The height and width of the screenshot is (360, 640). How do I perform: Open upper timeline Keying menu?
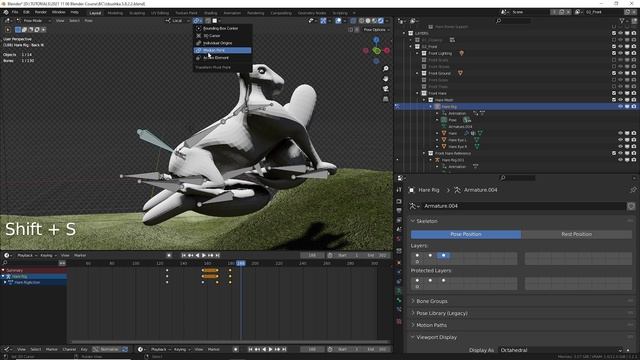pos(47,256)
